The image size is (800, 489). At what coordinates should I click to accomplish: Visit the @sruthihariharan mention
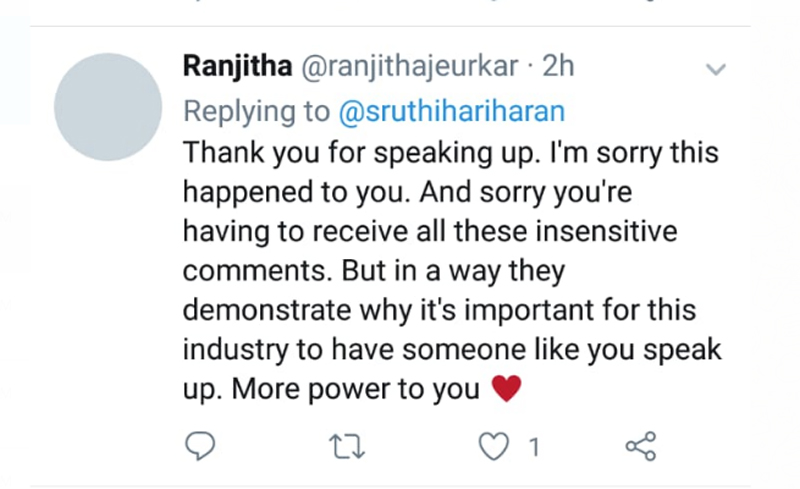coord(452,111)
